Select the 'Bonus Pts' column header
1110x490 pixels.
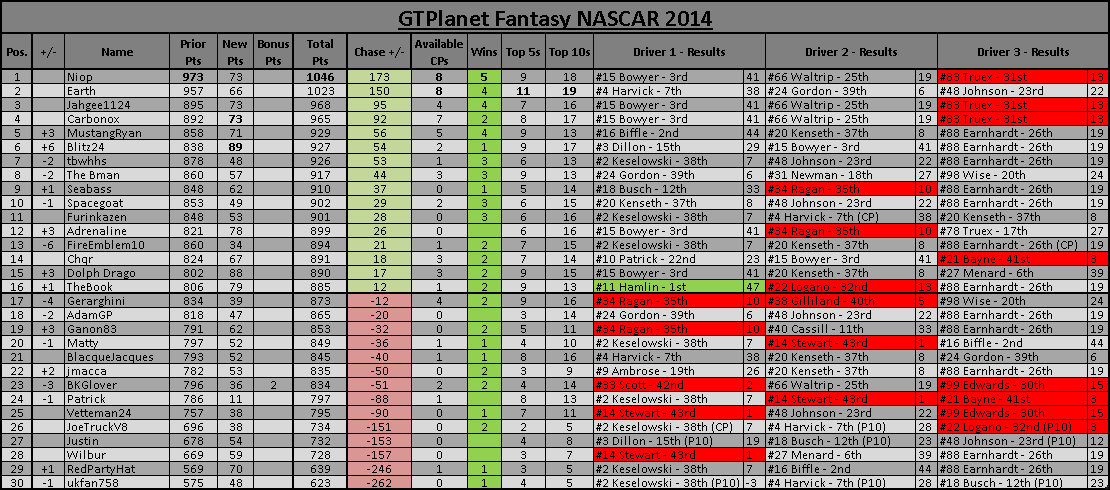(273, 52)
